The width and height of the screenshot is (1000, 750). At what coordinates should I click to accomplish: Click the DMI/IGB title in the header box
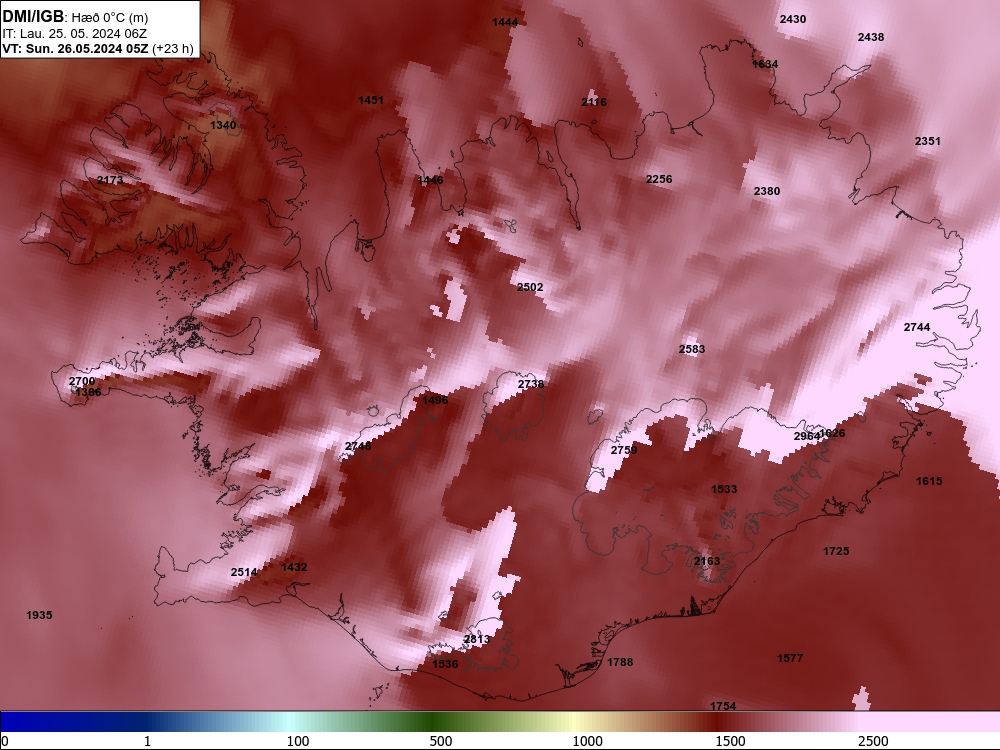coord(33,17)
